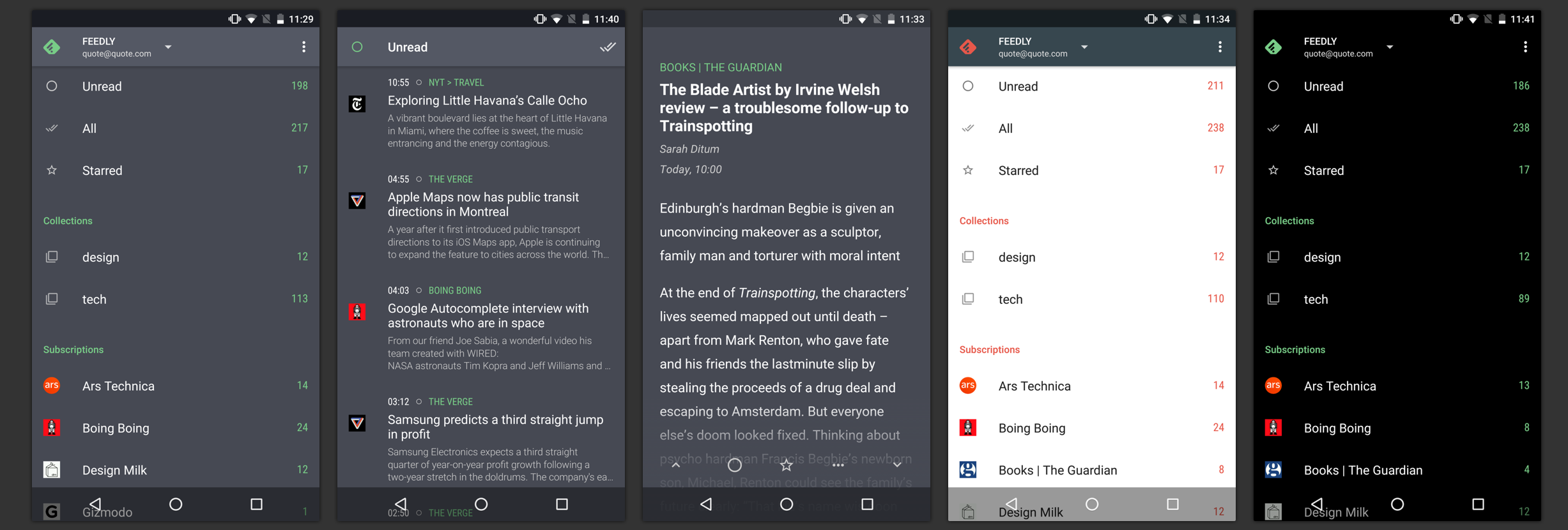This screenshot has width=1568, height=530.
Task: Open Boing Boing feed showing 24 in gray theme
Action: pyautogui.click(x=176, y=428)
